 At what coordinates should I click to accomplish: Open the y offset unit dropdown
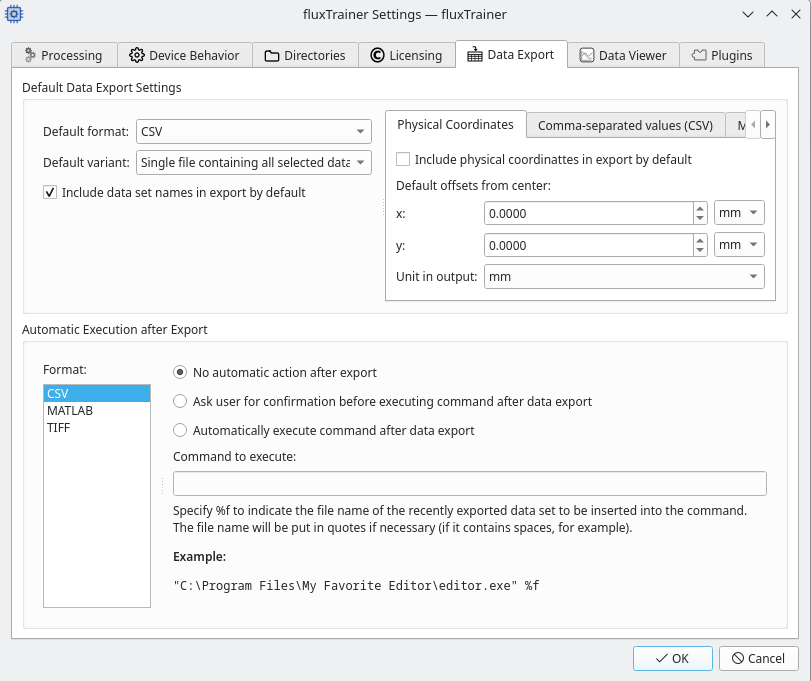click(x=739, y=245)
